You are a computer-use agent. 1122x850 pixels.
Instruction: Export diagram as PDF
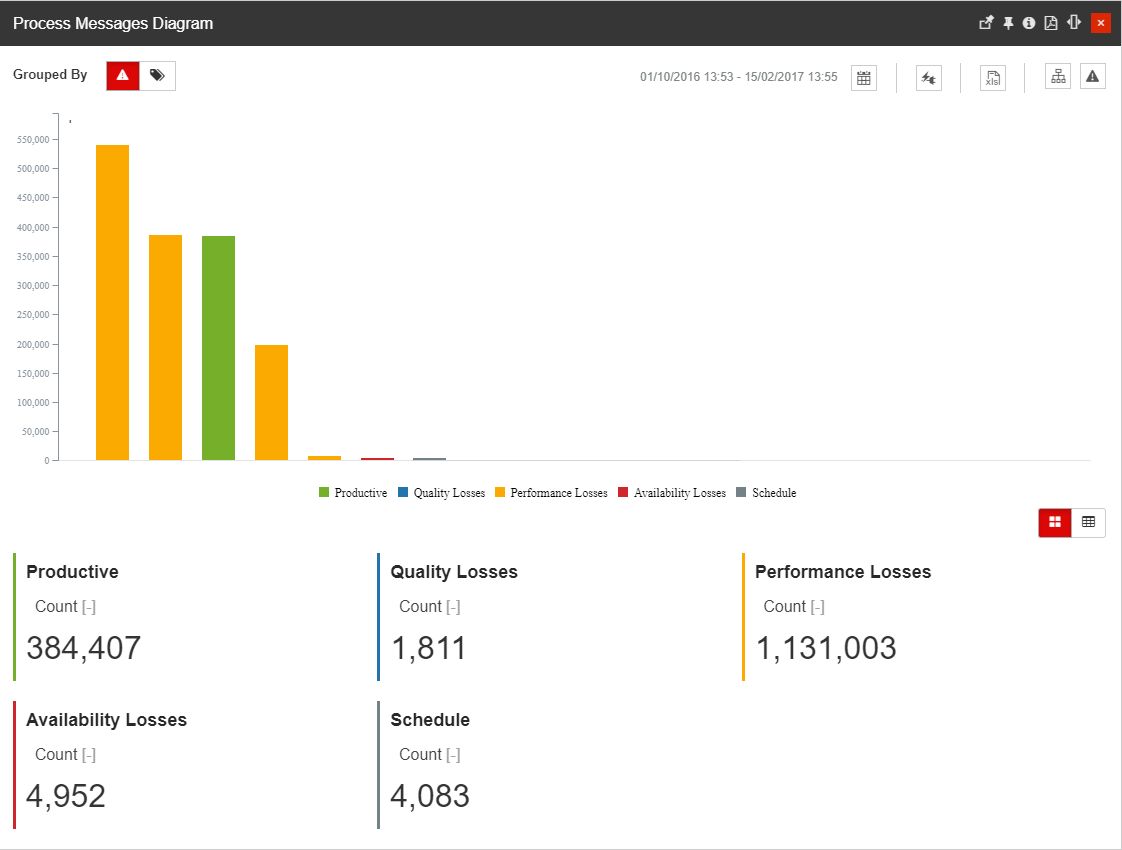coord(1051,23)
